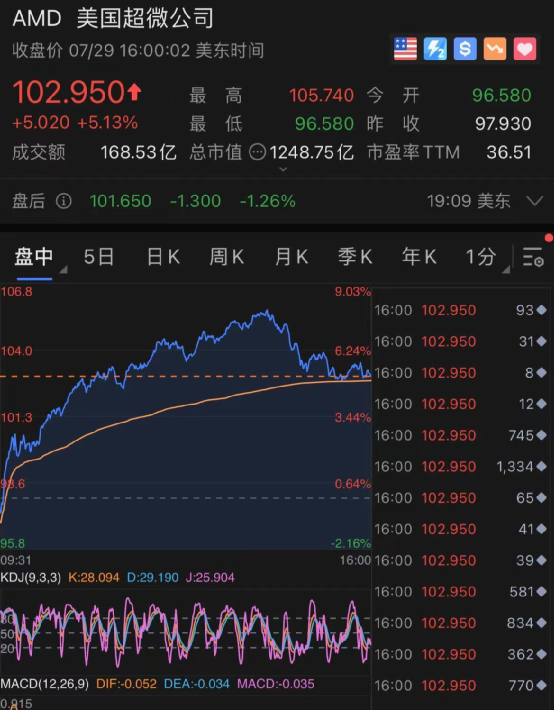Tap the 总市值 value 1248.75亿

pyautogui.click(x=312, y=153)
